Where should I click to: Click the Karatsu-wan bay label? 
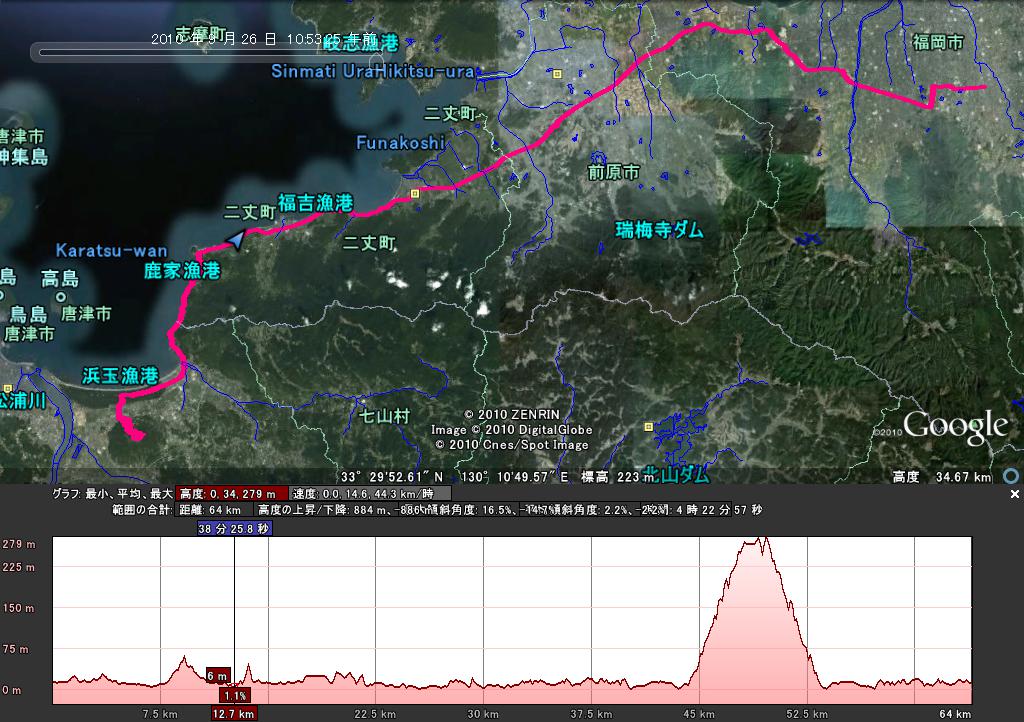coord(112,251)
